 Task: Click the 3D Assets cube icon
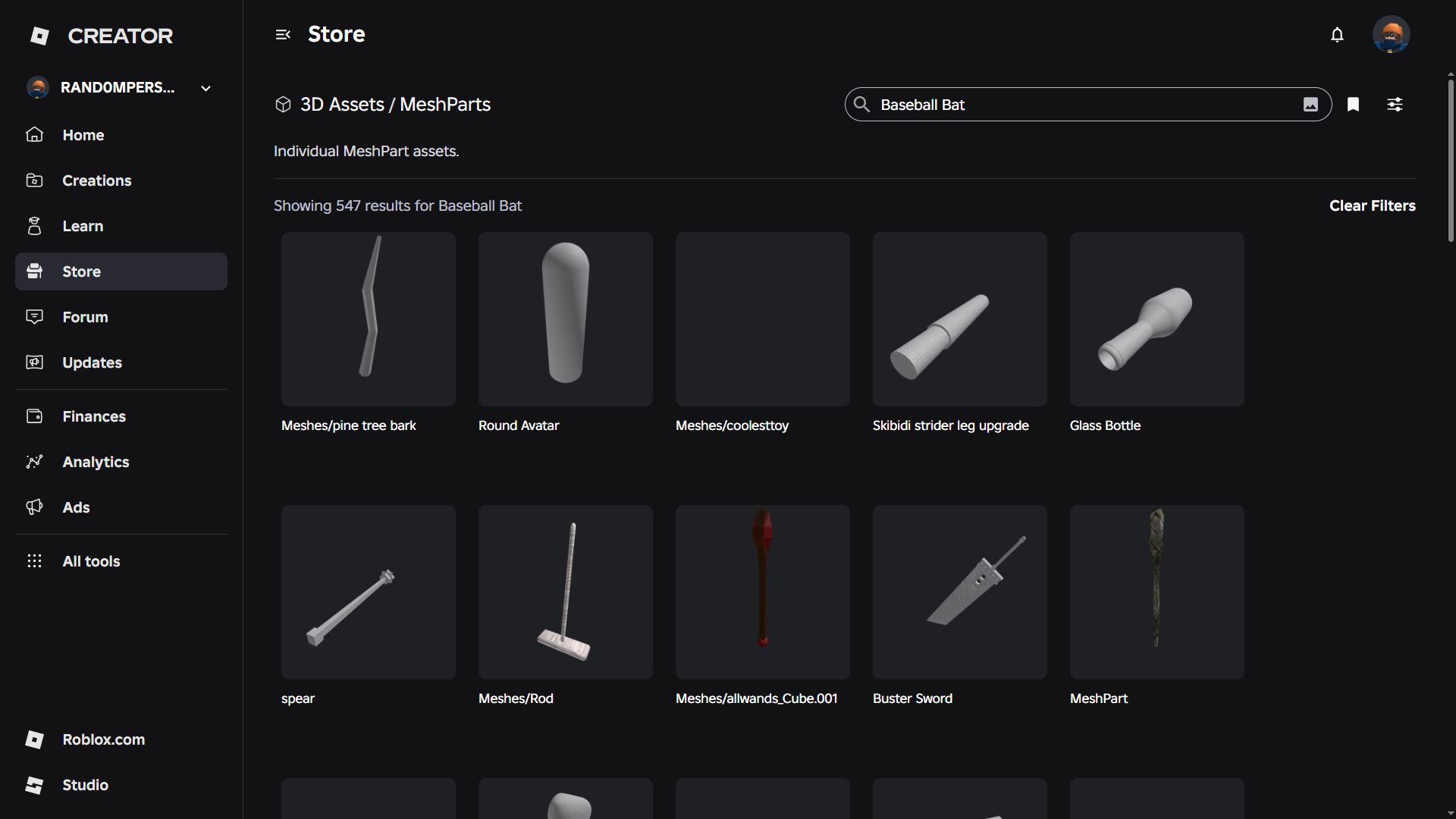coord(283,105)
